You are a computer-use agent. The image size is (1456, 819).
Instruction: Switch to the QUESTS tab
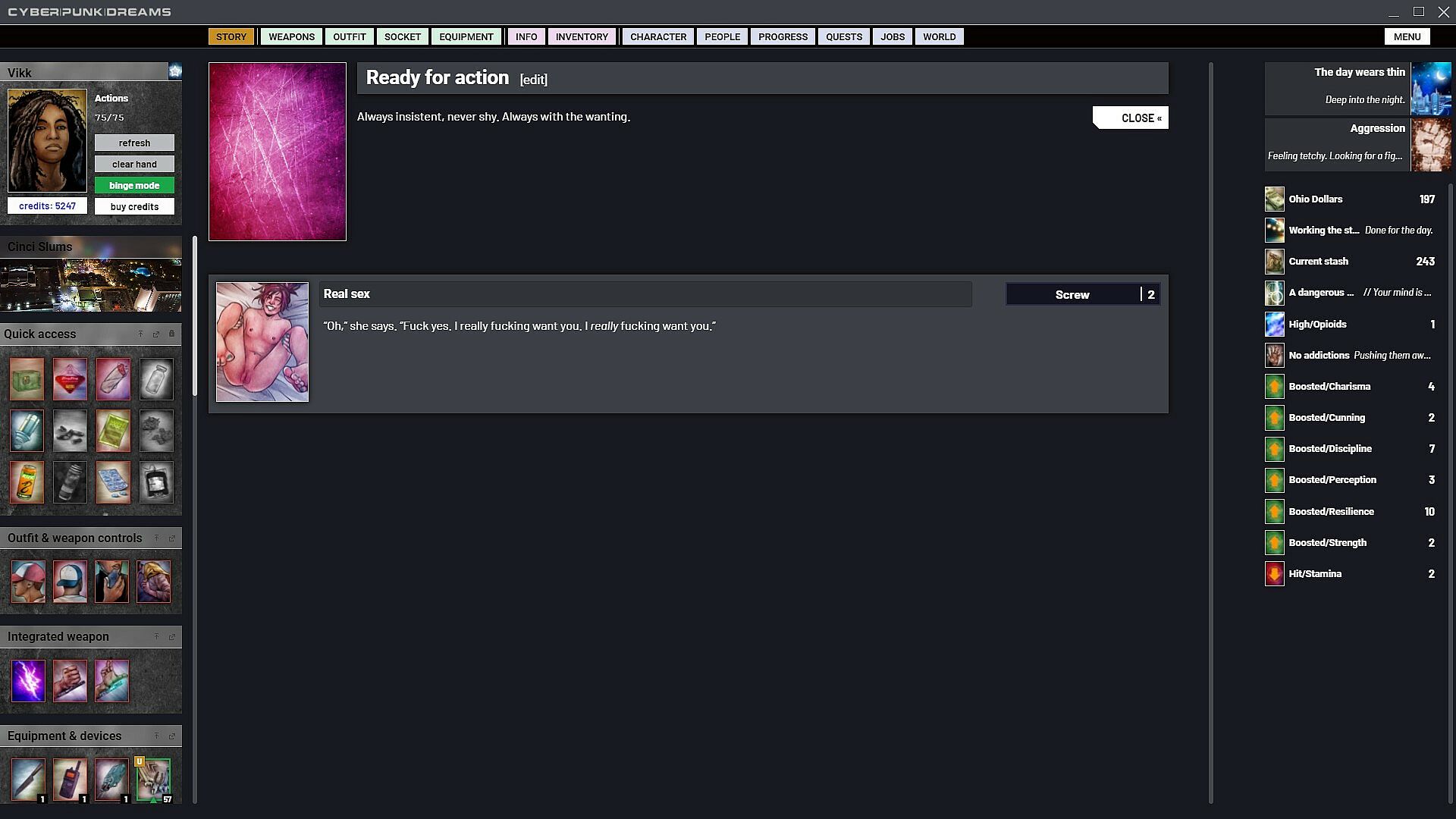(x=843, y=36)
